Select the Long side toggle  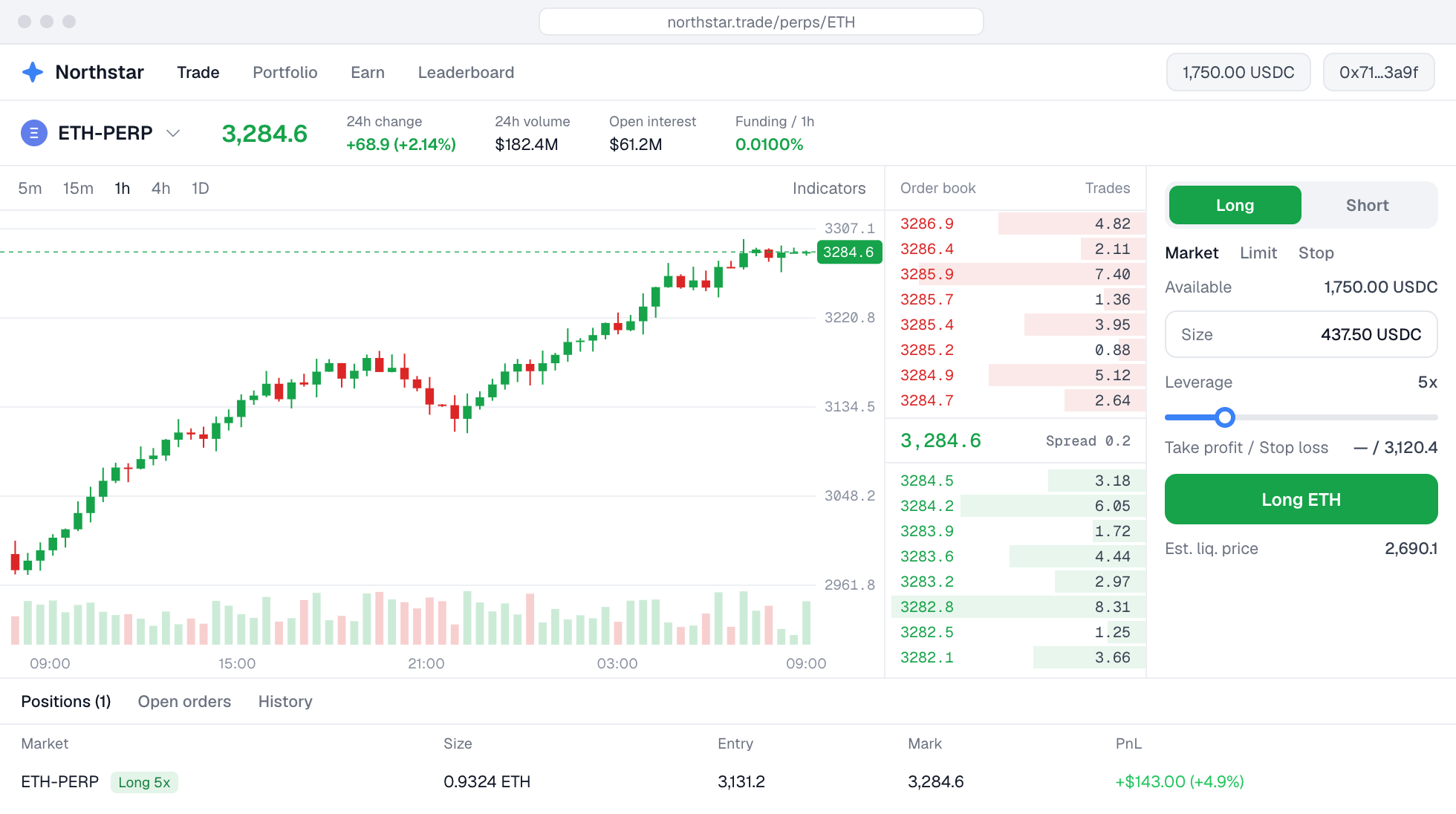click(x=1235, y=205)
